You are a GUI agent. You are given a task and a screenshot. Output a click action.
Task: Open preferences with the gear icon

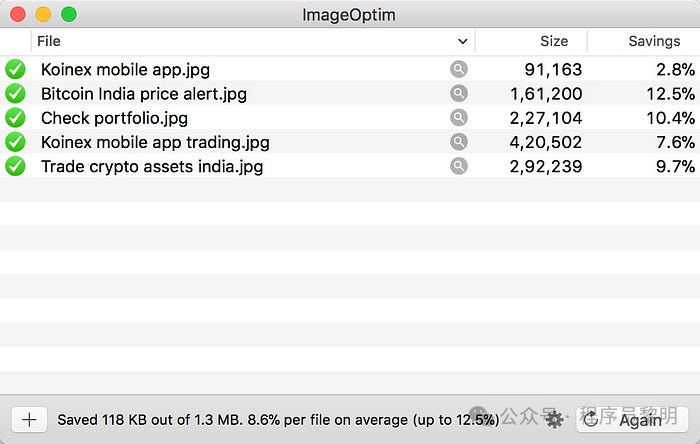coord(554,420)
